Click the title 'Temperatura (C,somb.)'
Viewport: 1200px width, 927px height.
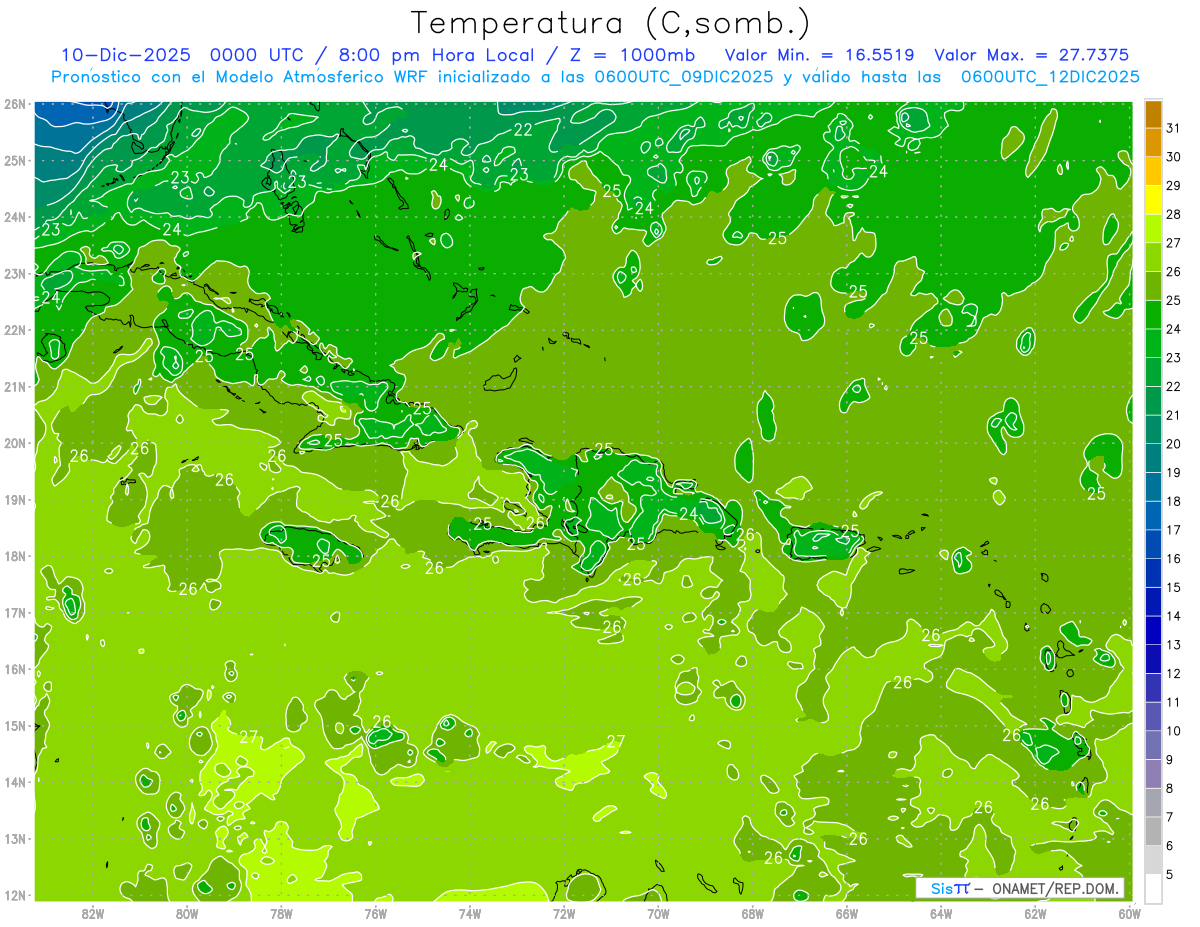[x=610, y=23]
